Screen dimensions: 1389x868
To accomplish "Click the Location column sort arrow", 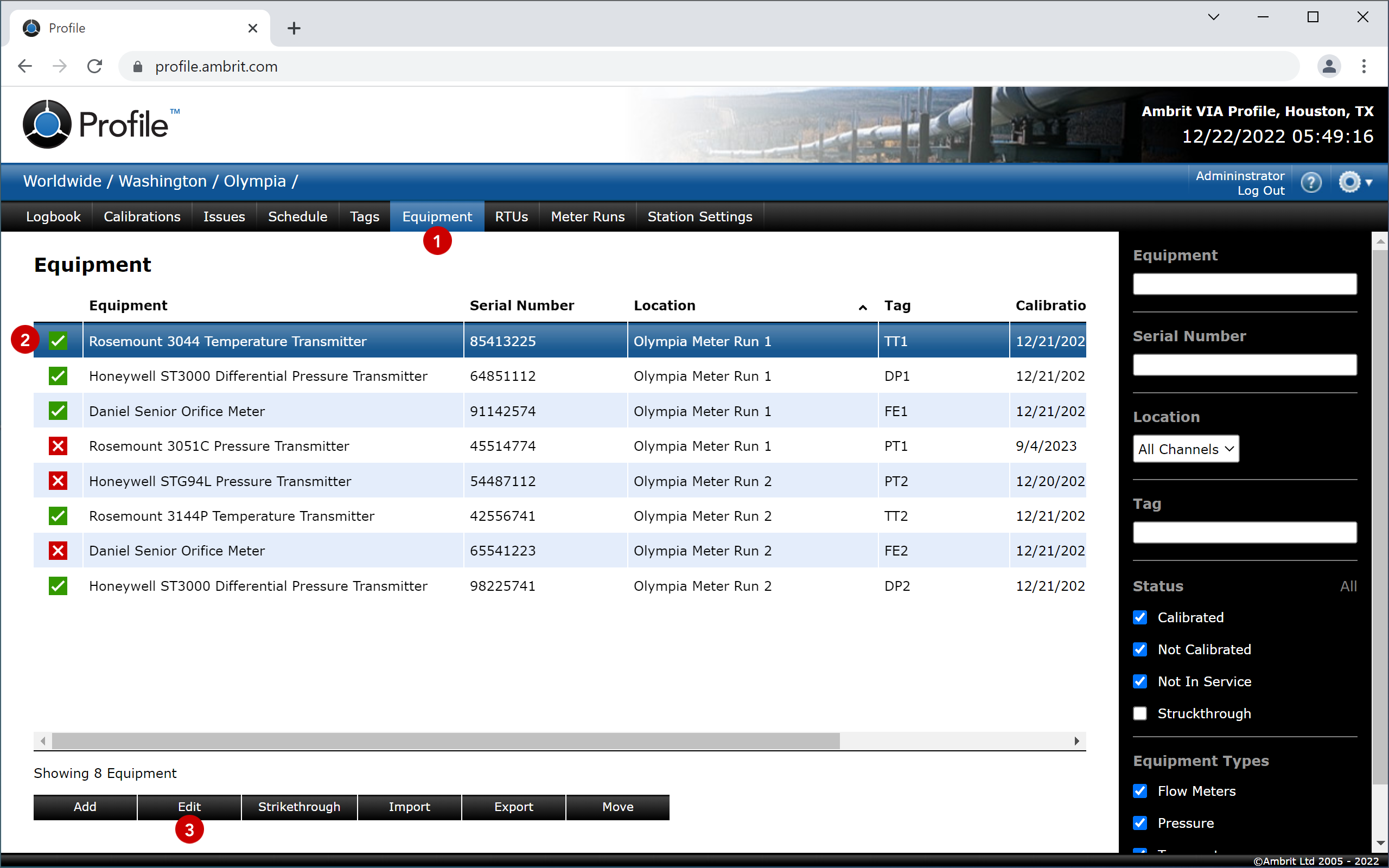I will tap(863, 308).
